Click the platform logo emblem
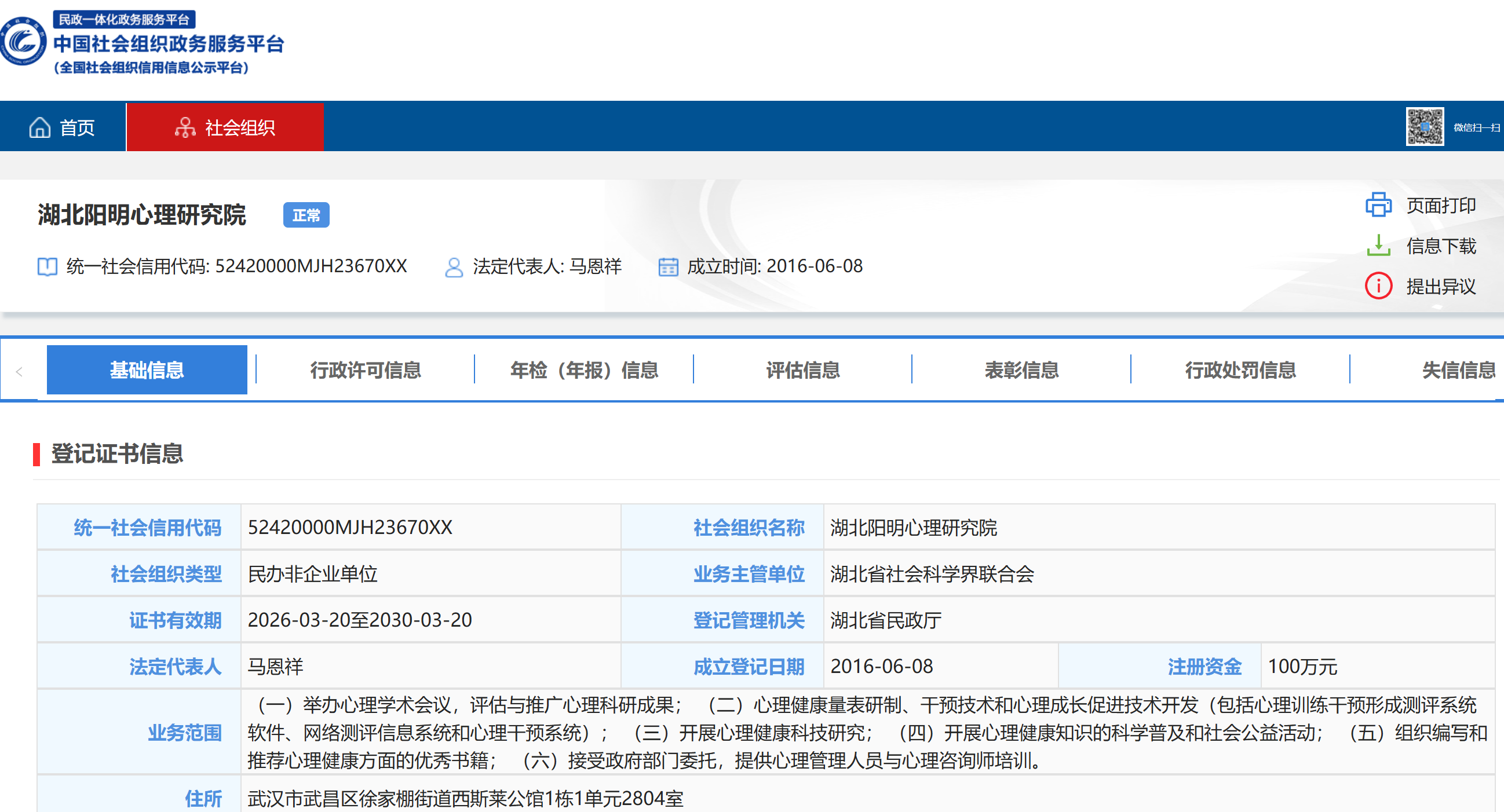1504x812 pixels. pos(22,41)
